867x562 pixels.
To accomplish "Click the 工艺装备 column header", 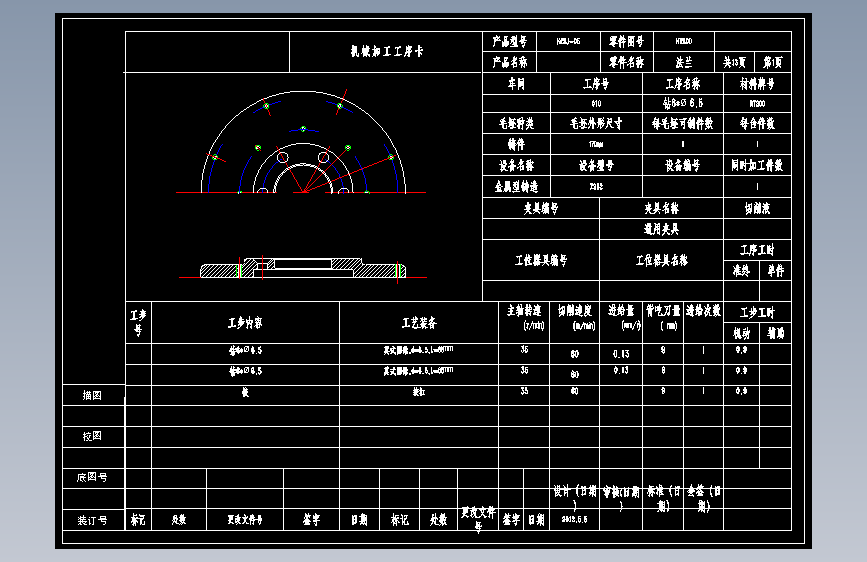I will click(x=418, y=323).
